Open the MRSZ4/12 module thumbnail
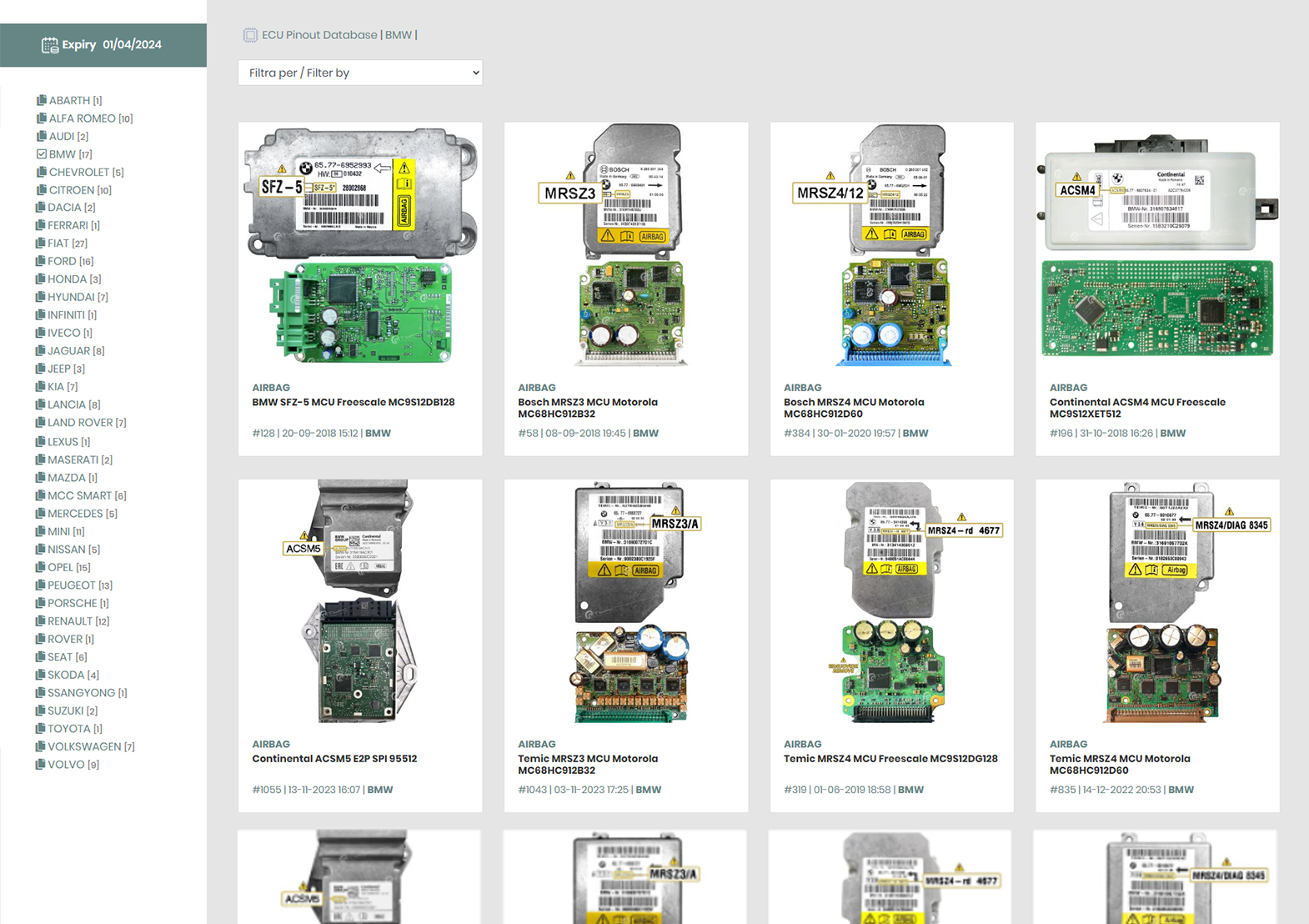 click(892, 244)
